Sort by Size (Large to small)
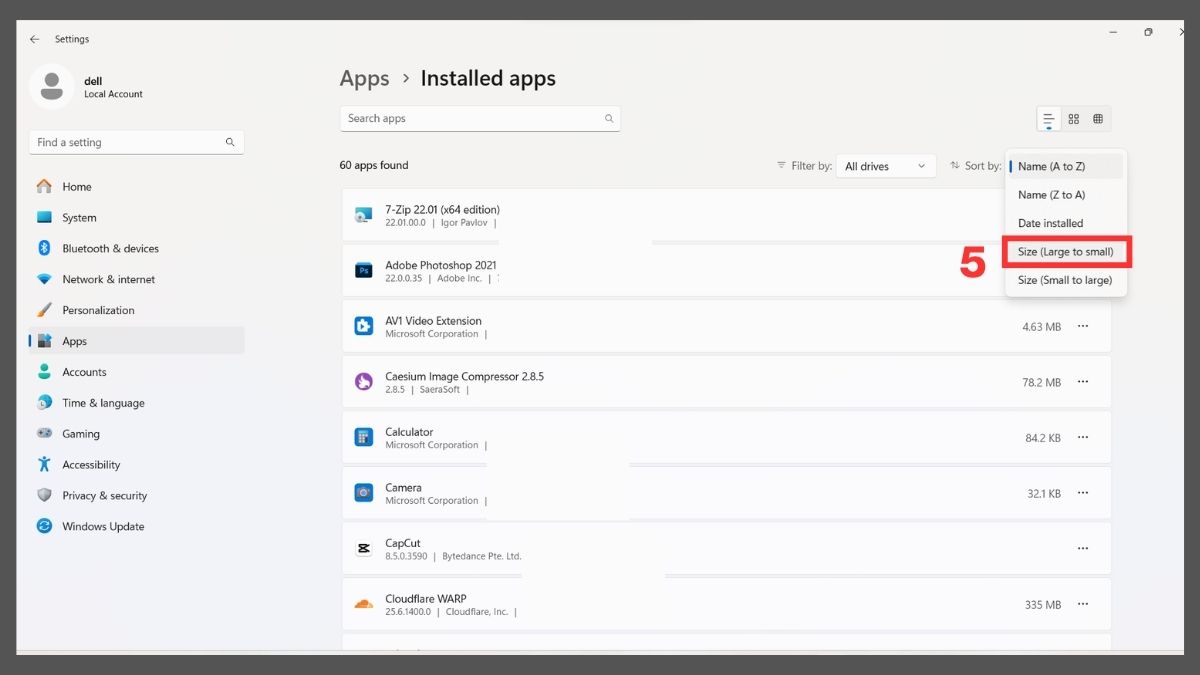This screenshot has height=675, width=1200. click(x=1066, y=252)
